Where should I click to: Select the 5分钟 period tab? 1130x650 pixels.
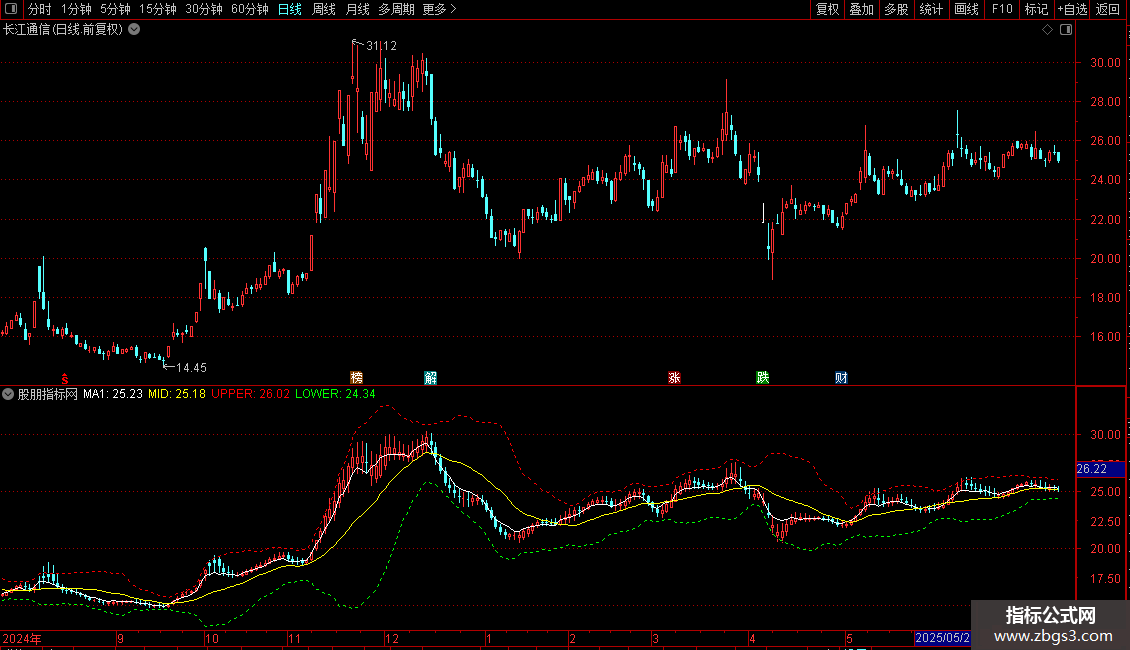coord(115,9)
